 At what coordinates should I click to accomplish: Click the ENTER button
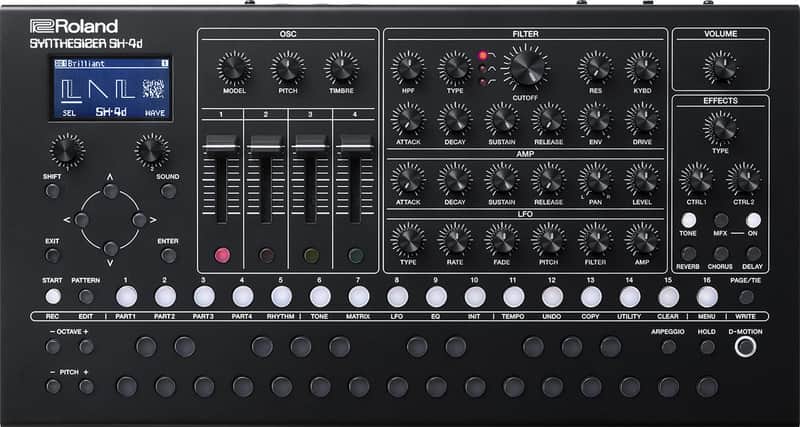(x=168, y=256)
